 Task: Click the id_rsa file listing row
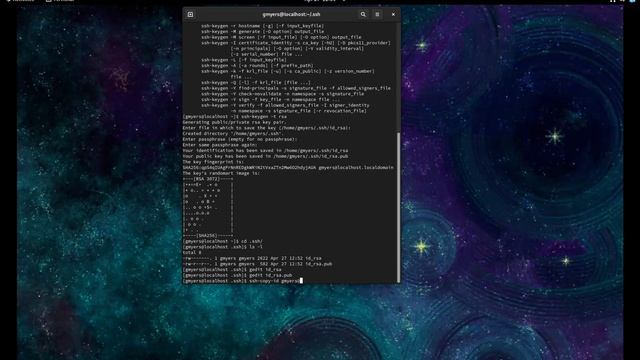pyautogui.click(x=252, y=259)
